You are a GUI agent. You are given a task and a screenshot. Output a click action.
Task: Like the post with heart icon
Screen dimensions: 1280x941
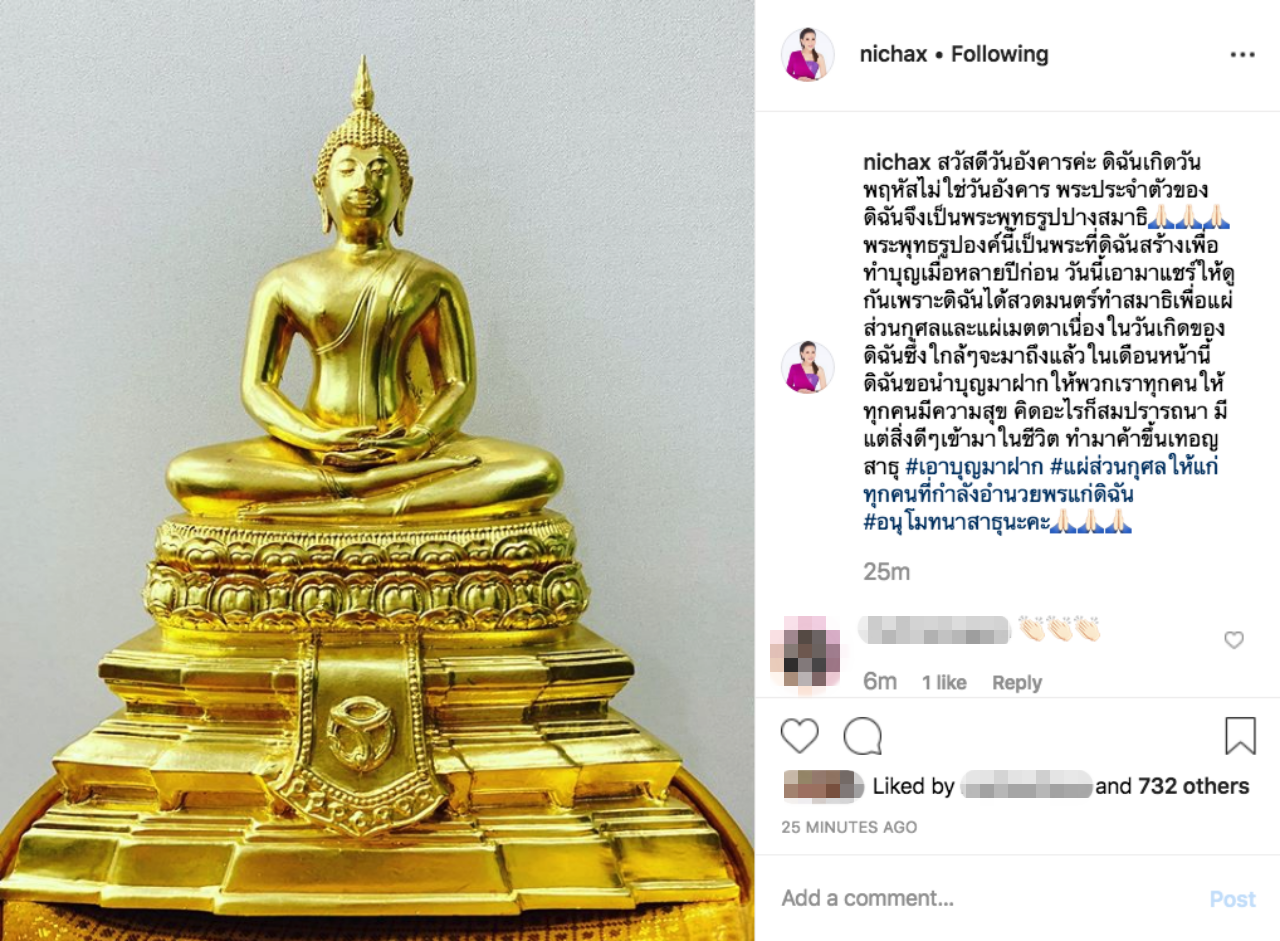(x=800, y=736)
